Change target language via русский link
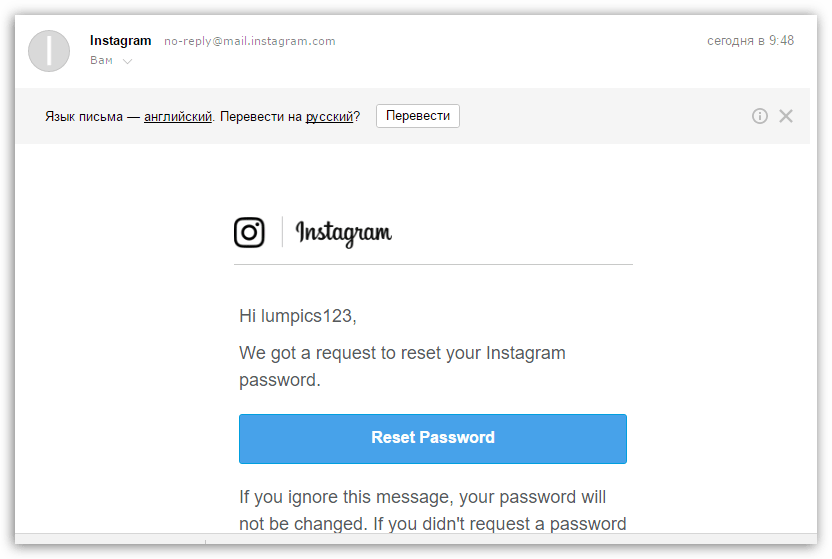 click(x=329, y=116)
